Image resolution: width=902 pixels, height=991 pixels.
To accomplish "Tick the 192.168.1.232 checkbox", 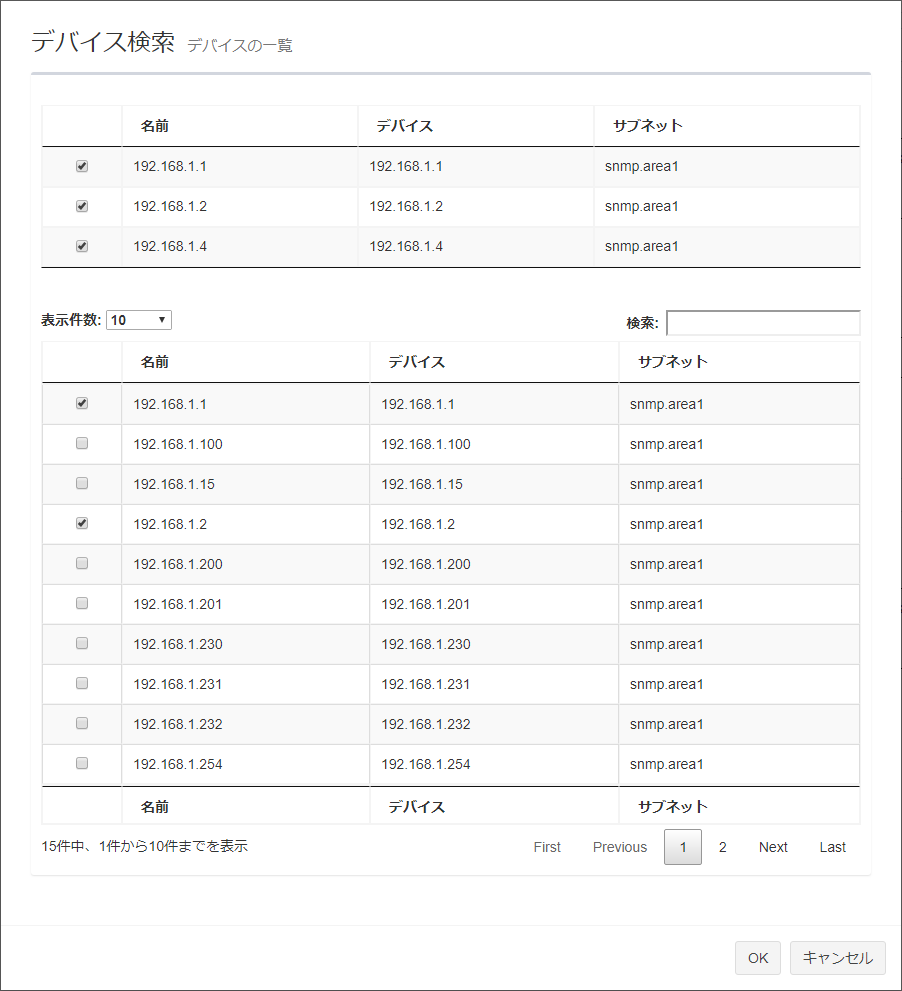I will [82, 723].
